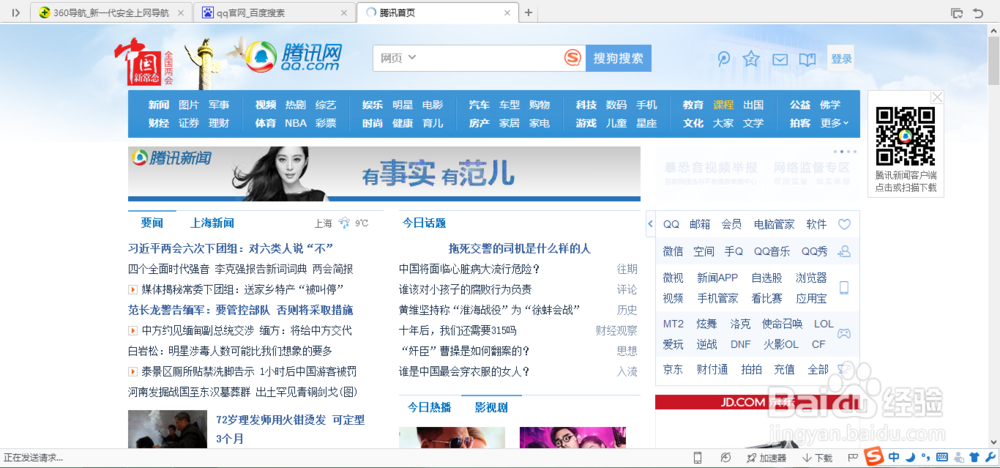Select the 上海新闻 tab
The width and height of the screenshot is (1000, 468).
pos(212,223)
